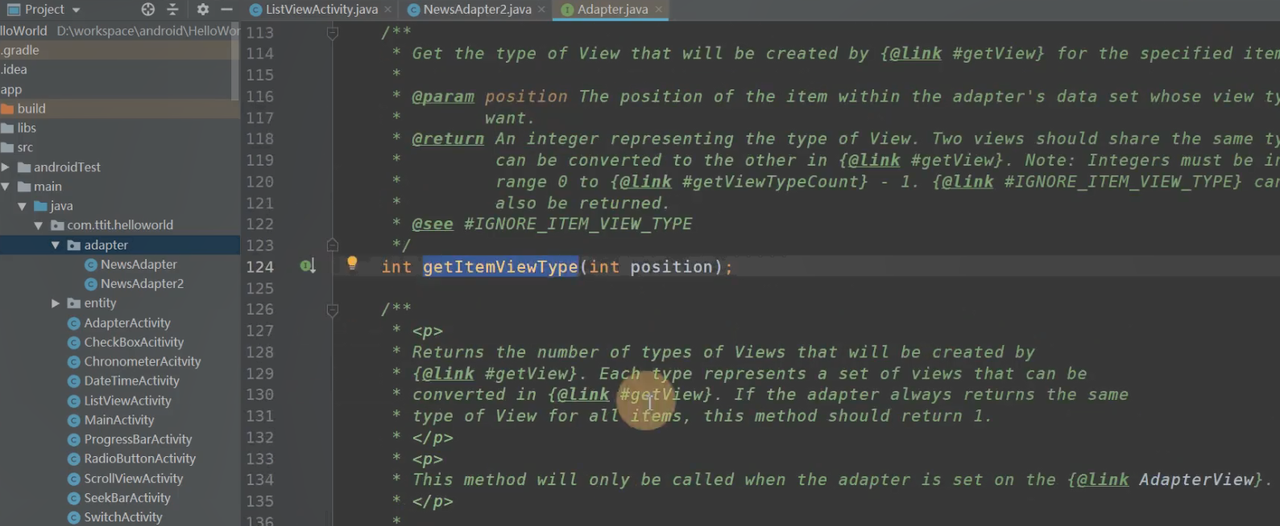1280x526 pixels.
Task: Select the Adapter.java tab
Action: [612, 10]
